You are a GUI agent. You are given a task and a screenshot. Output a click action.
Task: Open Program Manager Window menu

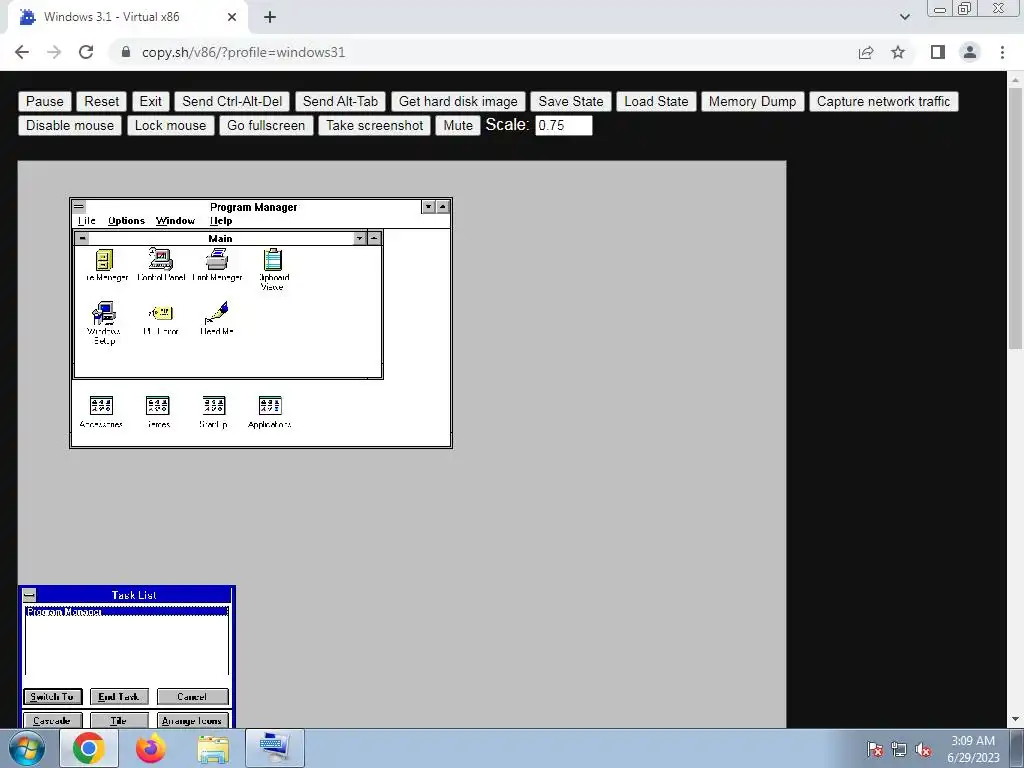tap(175, 221)
